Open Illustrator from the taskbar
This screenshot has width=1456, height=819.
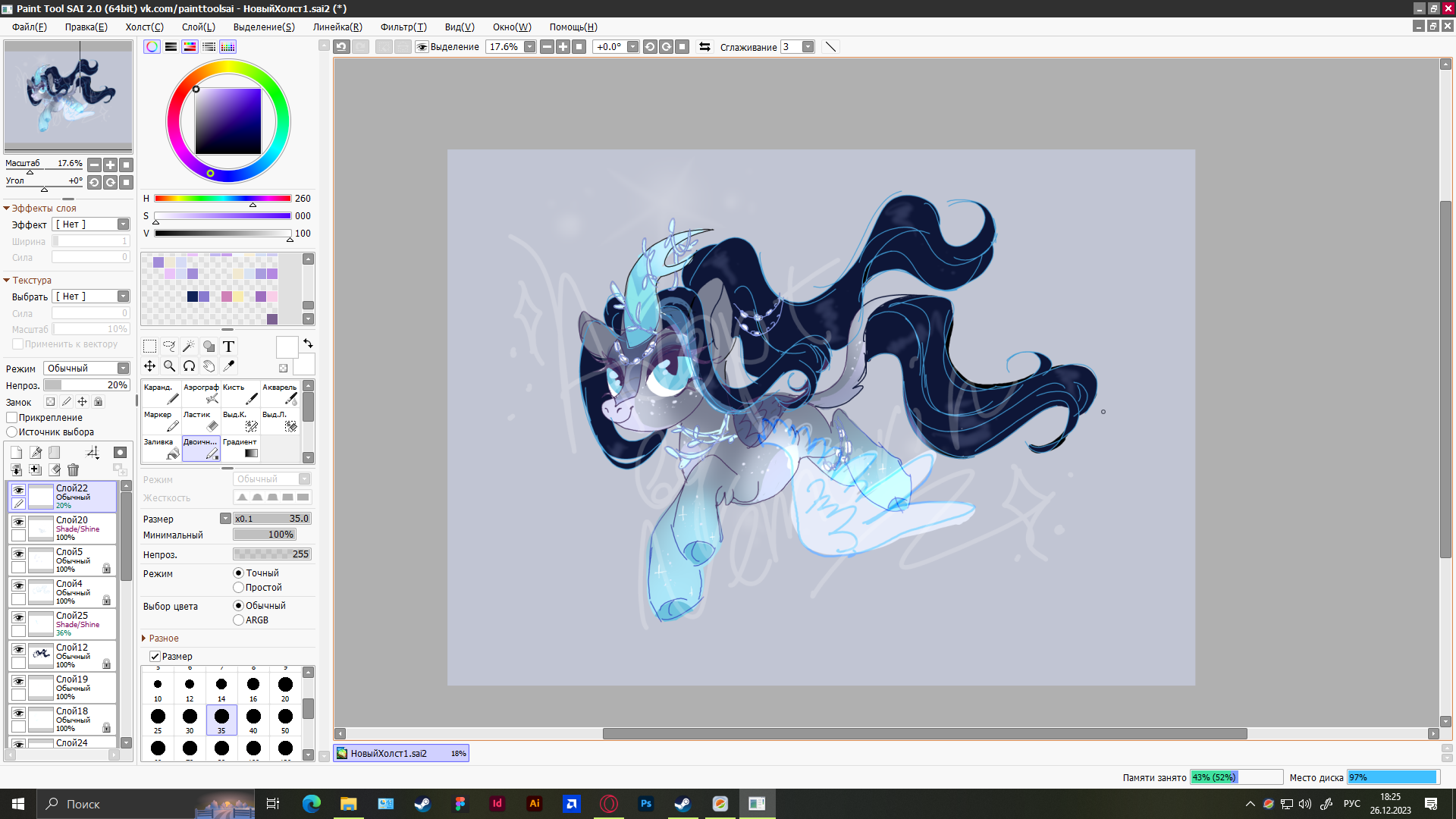click(x=535, y=804)
